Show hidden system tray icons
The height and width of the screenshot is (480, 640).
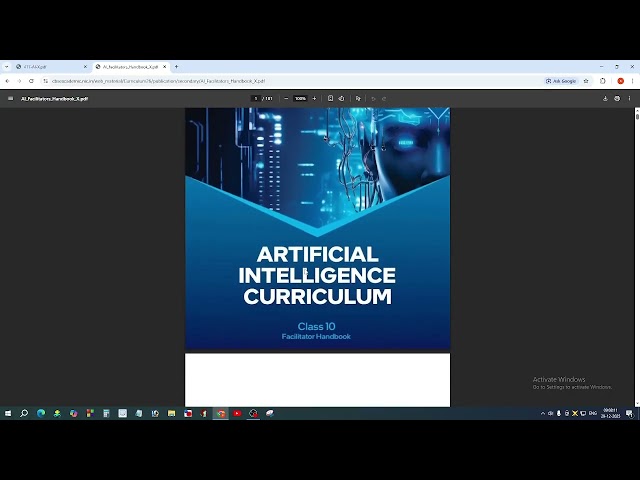coord(542,413)
